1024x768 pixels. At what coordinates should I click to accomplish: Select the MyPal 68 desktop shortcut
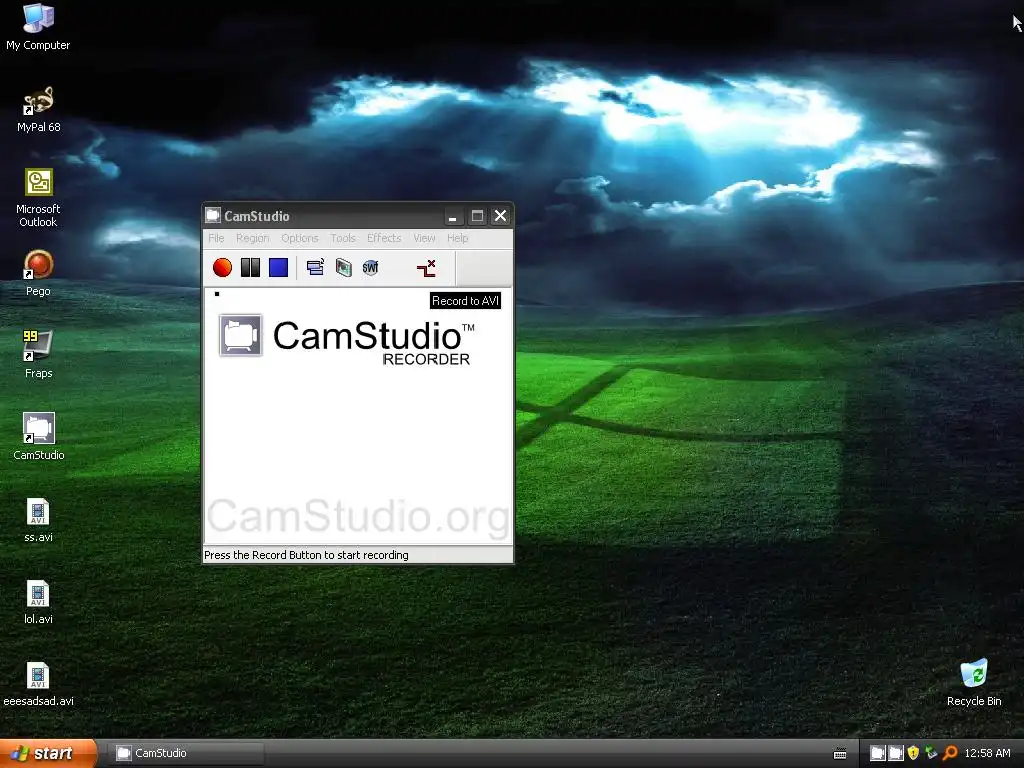(38, 110)
